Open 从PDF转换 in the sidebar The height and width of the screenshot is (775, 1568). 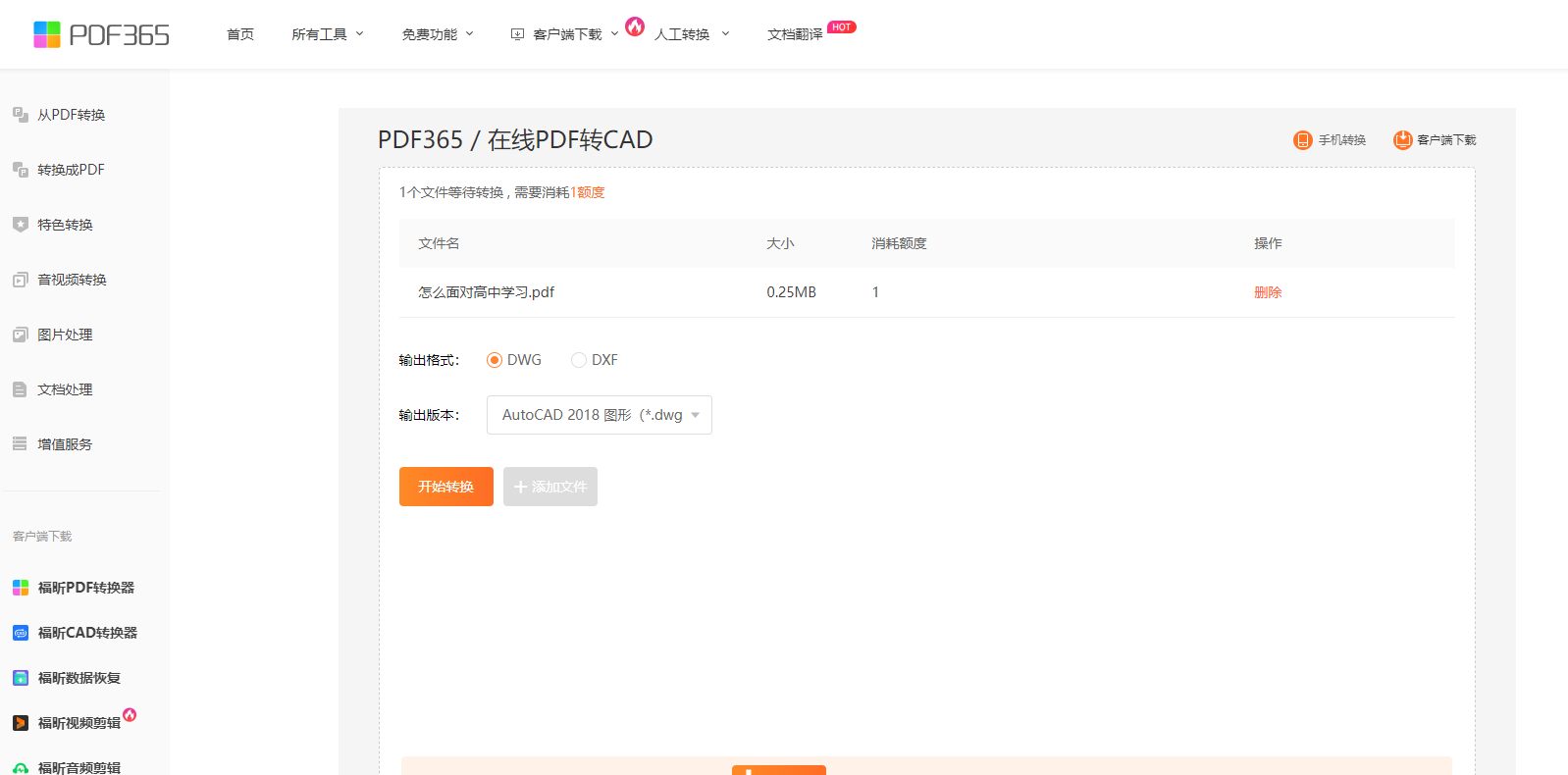tap(71, 115)
